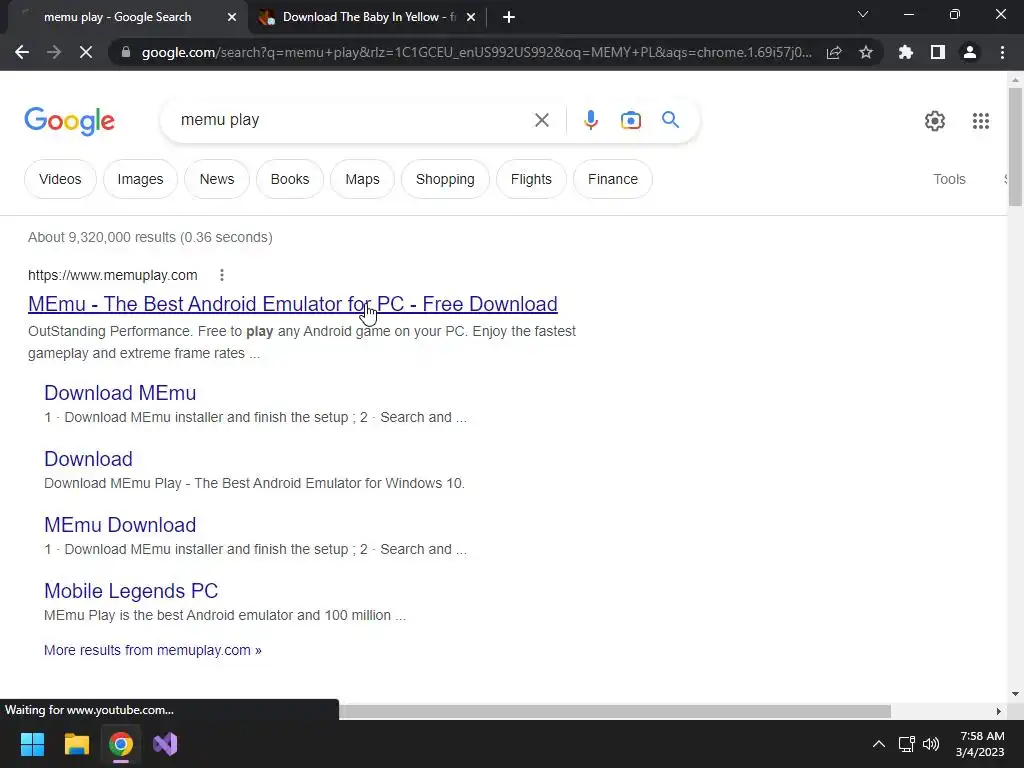Clear the search box text

541,120
